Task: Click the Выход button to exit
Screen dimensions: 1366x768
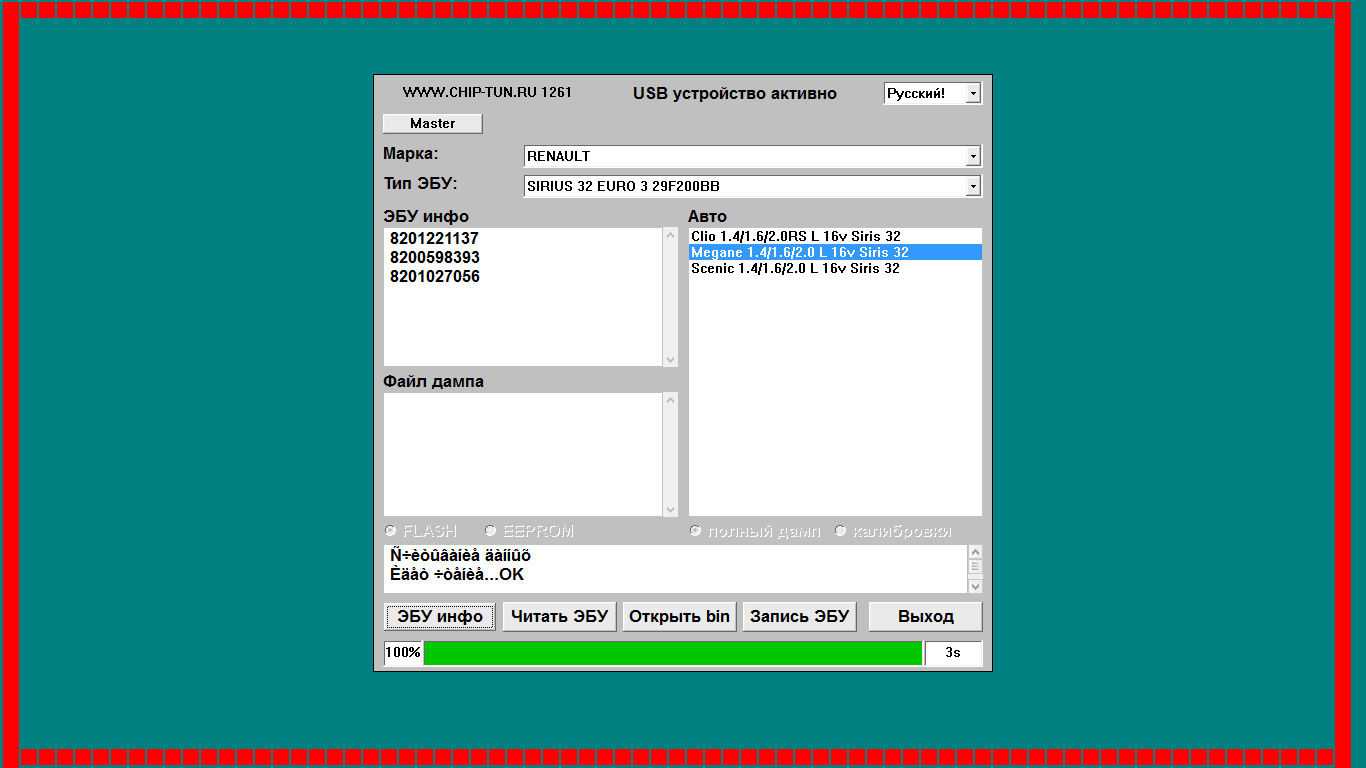Action: 925,616
